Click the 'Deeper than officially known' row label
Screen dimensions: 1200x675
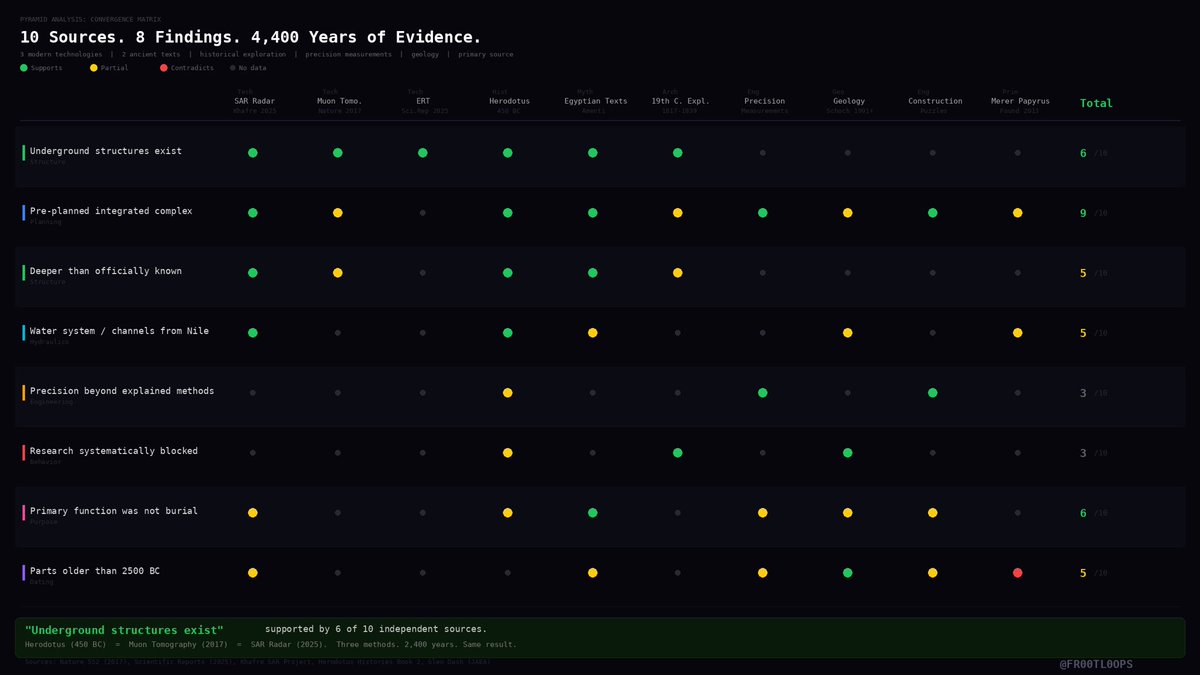click(106, 271)
